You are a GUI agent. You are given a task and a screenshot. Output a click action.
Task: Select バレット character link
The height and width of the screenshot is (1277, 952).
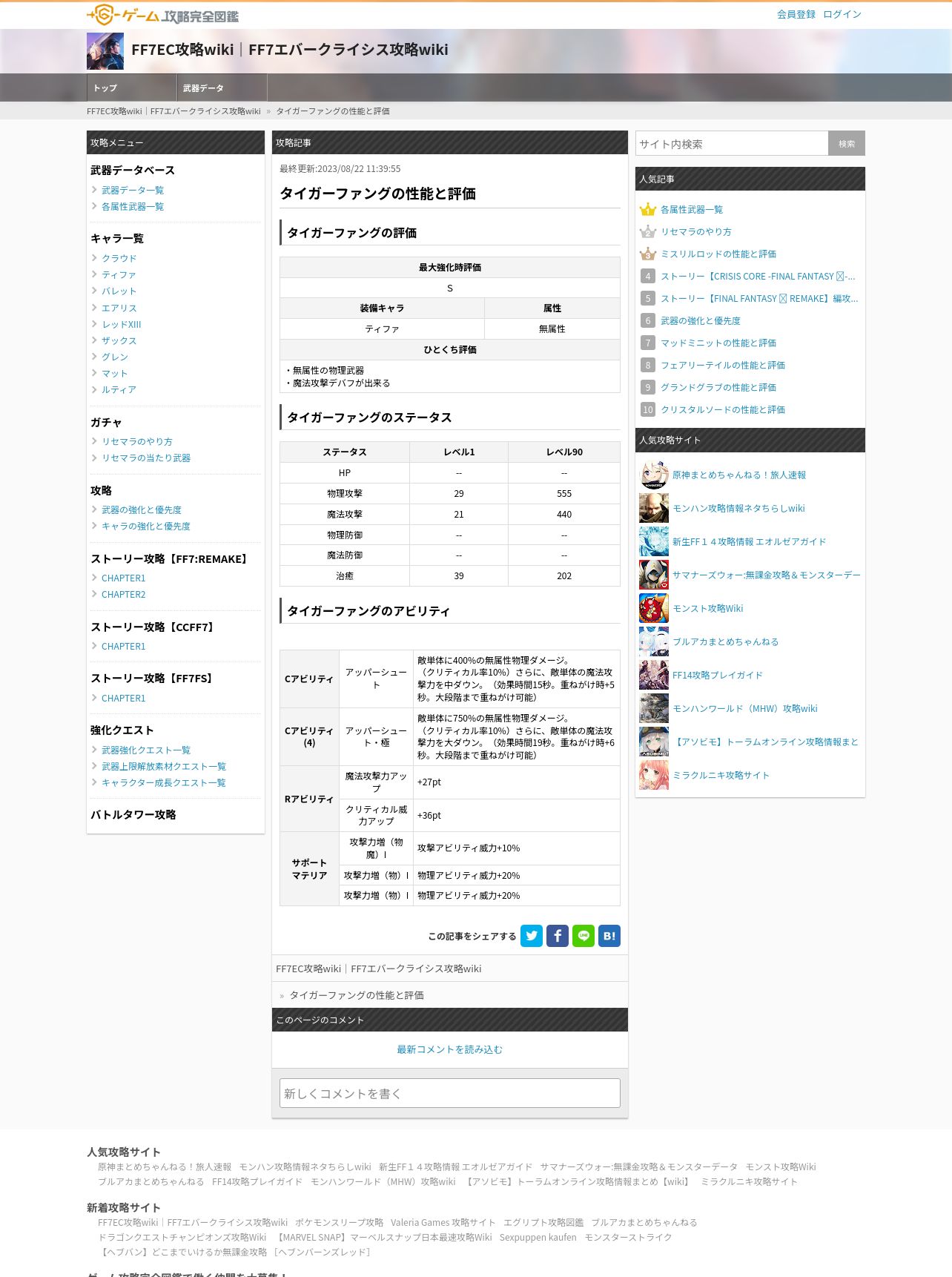tap(119, 291)
